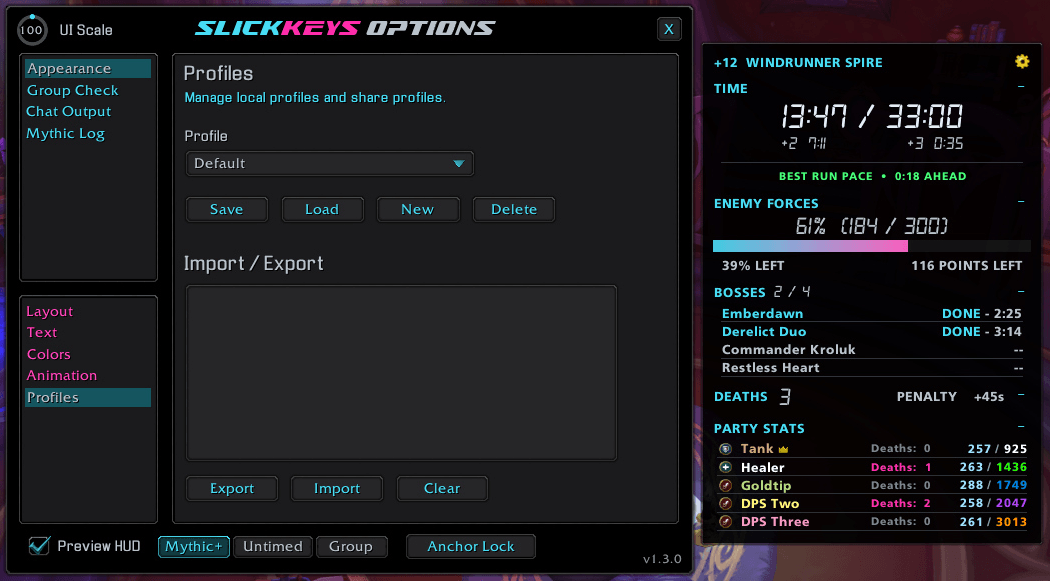Delete the selected profile

pyautogui.click(x=514, y=210)
